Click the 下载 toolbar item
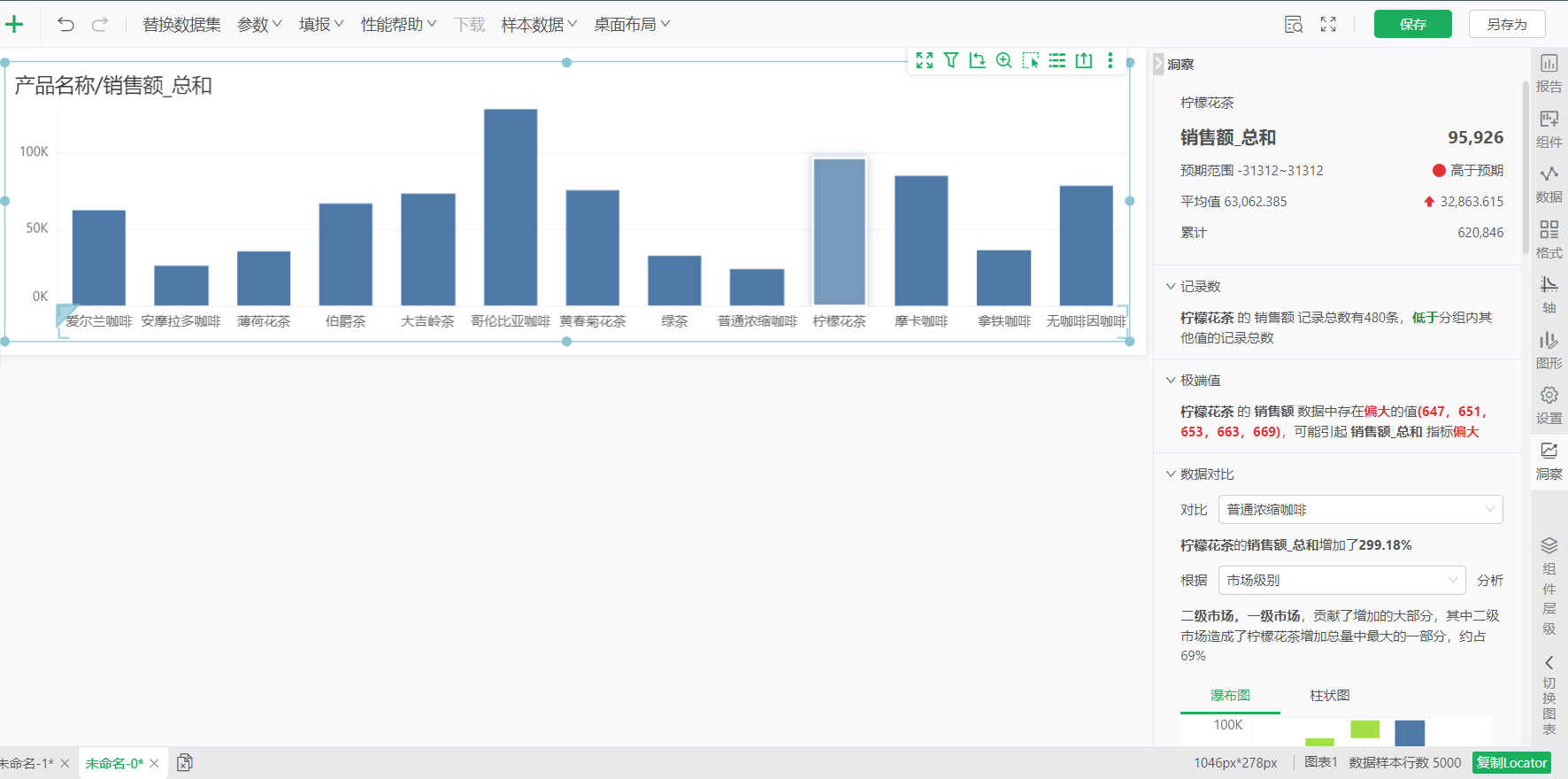 (x=470, y=25)
